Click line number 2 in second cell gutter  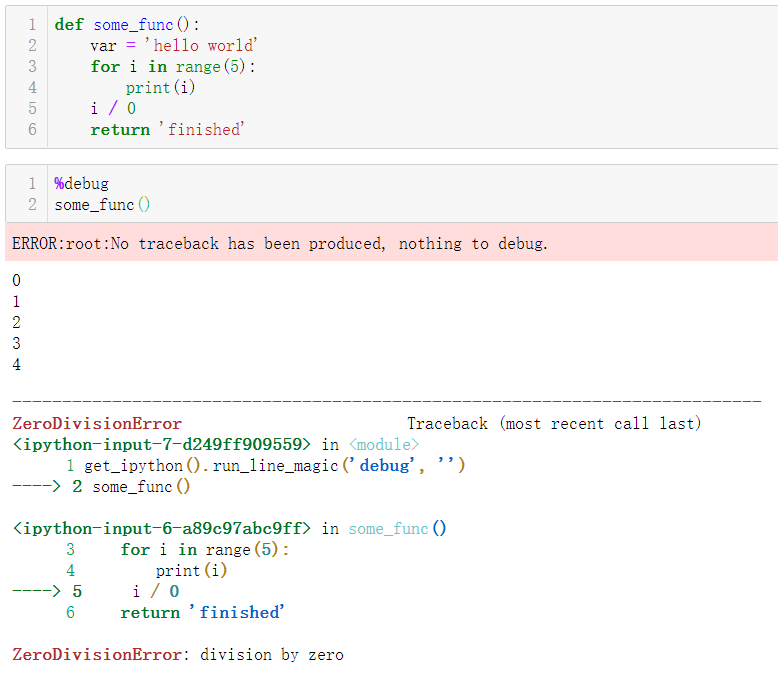pos(32,205)
